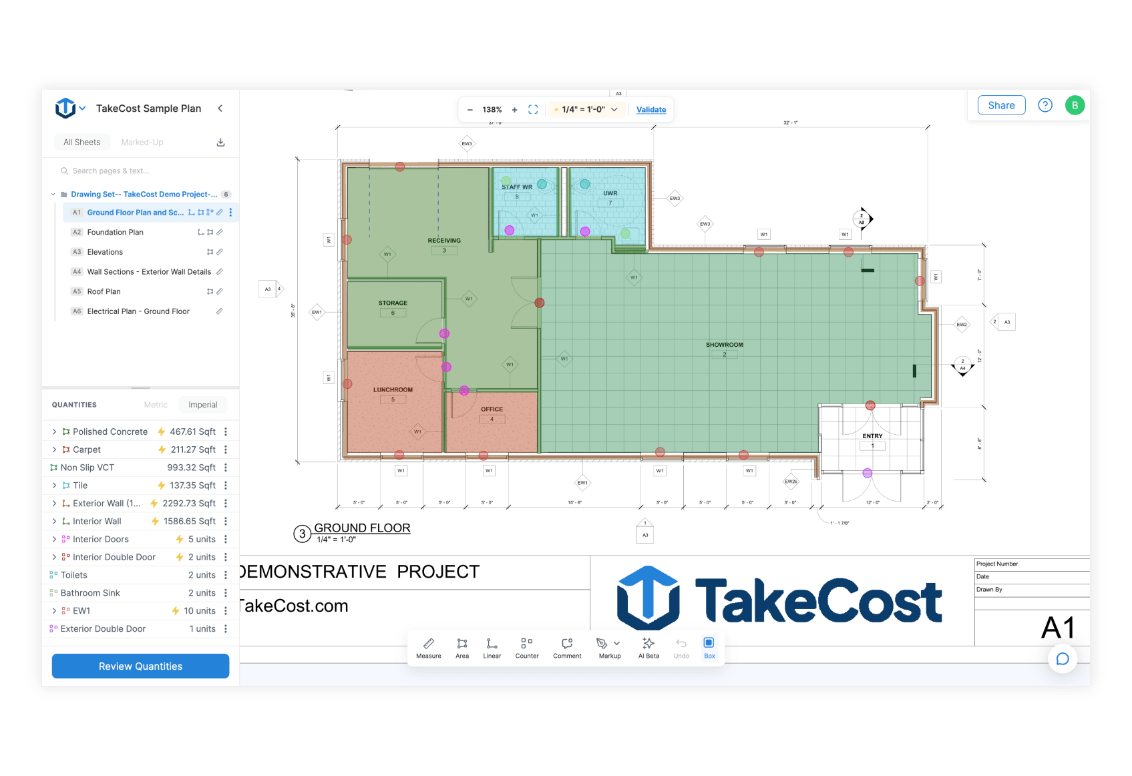Collapse the Drawing Set TakeCost Demo Project folder
The height and width of the screenshot is (776, 1132).
click(x=53, y=194)
